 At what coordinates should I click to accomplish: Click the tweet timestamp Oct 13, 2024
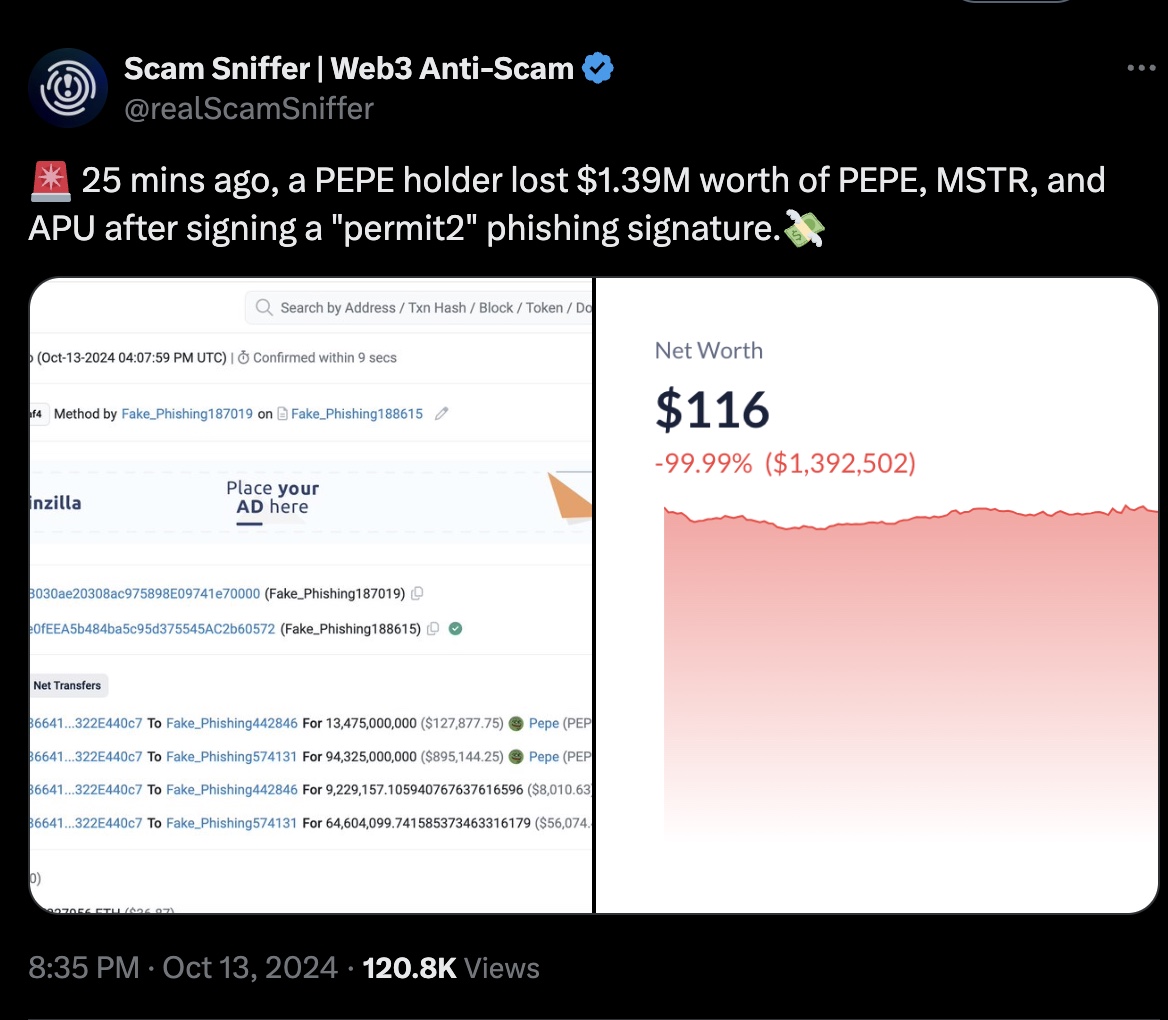coord(250,968)
